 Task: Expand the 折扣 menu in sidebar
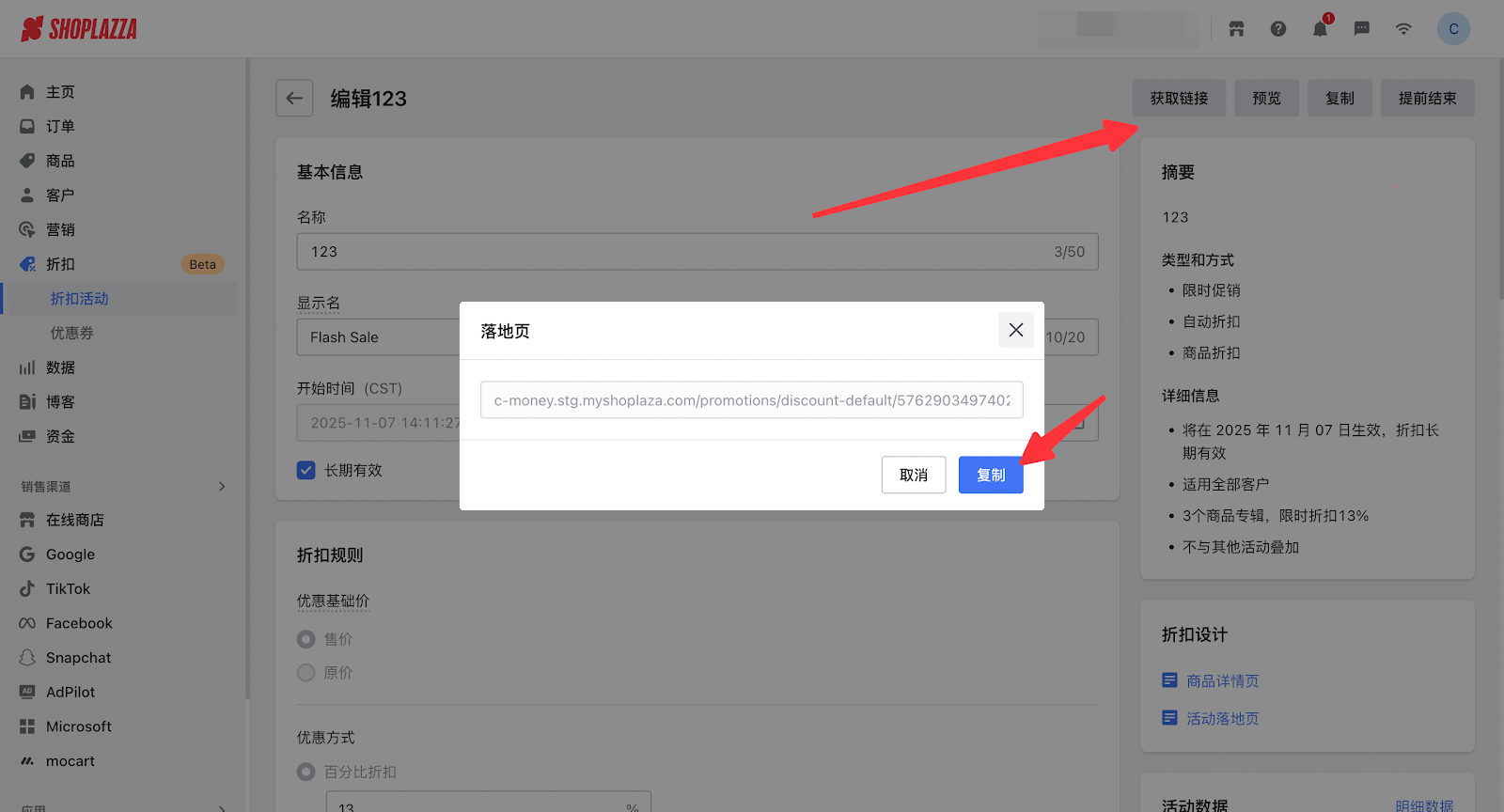pos(60,264)
